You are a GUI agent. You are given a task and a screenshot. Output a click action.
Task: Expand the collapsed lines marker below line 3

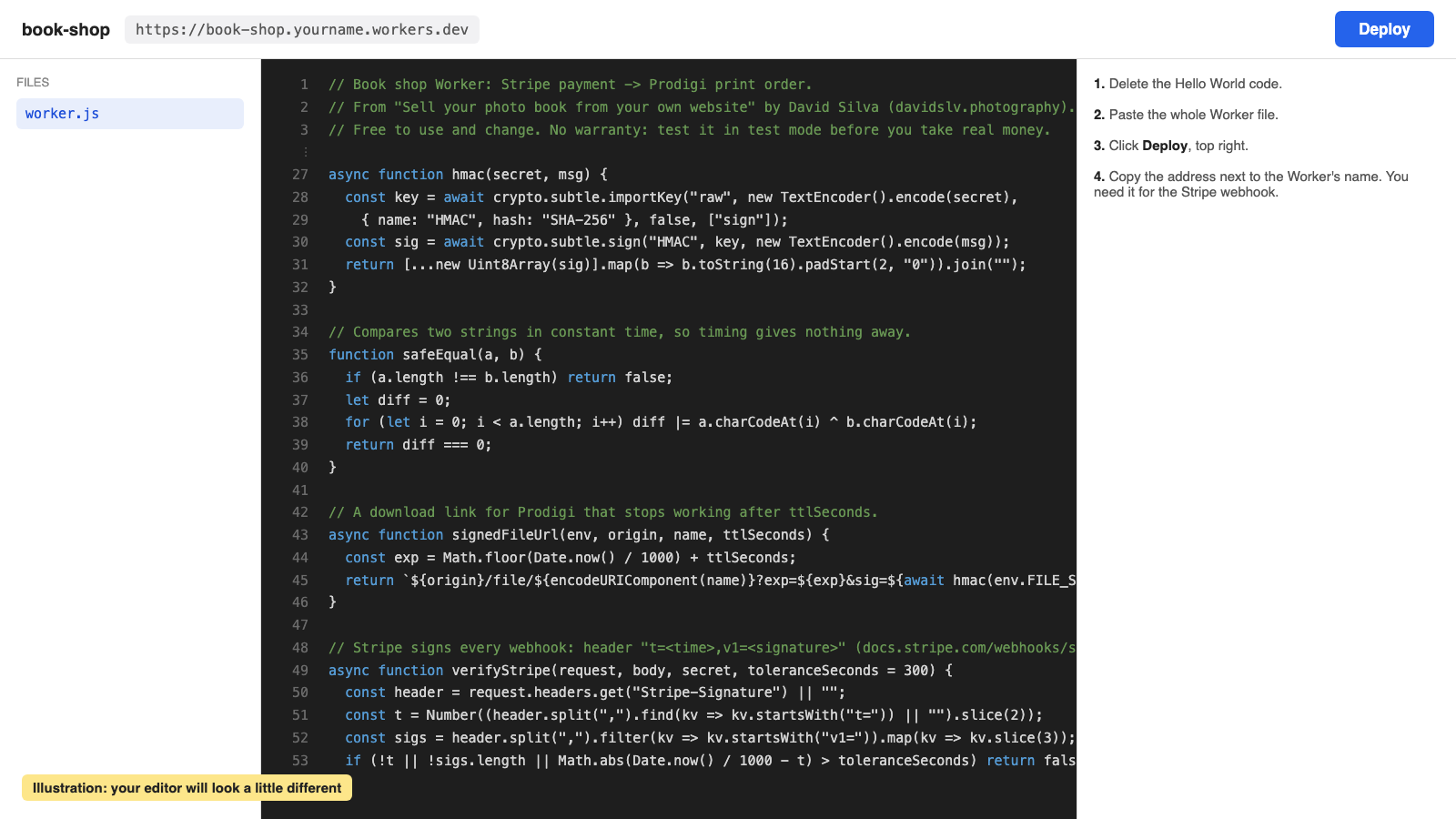tap(306, 152)
